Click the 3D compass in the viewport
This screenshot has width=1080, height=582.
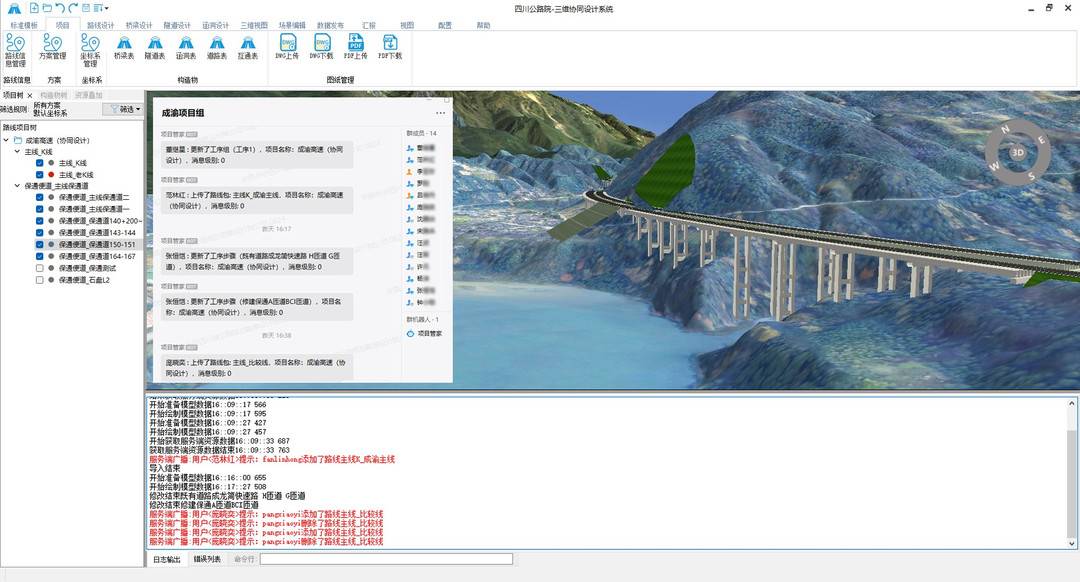1018,152
